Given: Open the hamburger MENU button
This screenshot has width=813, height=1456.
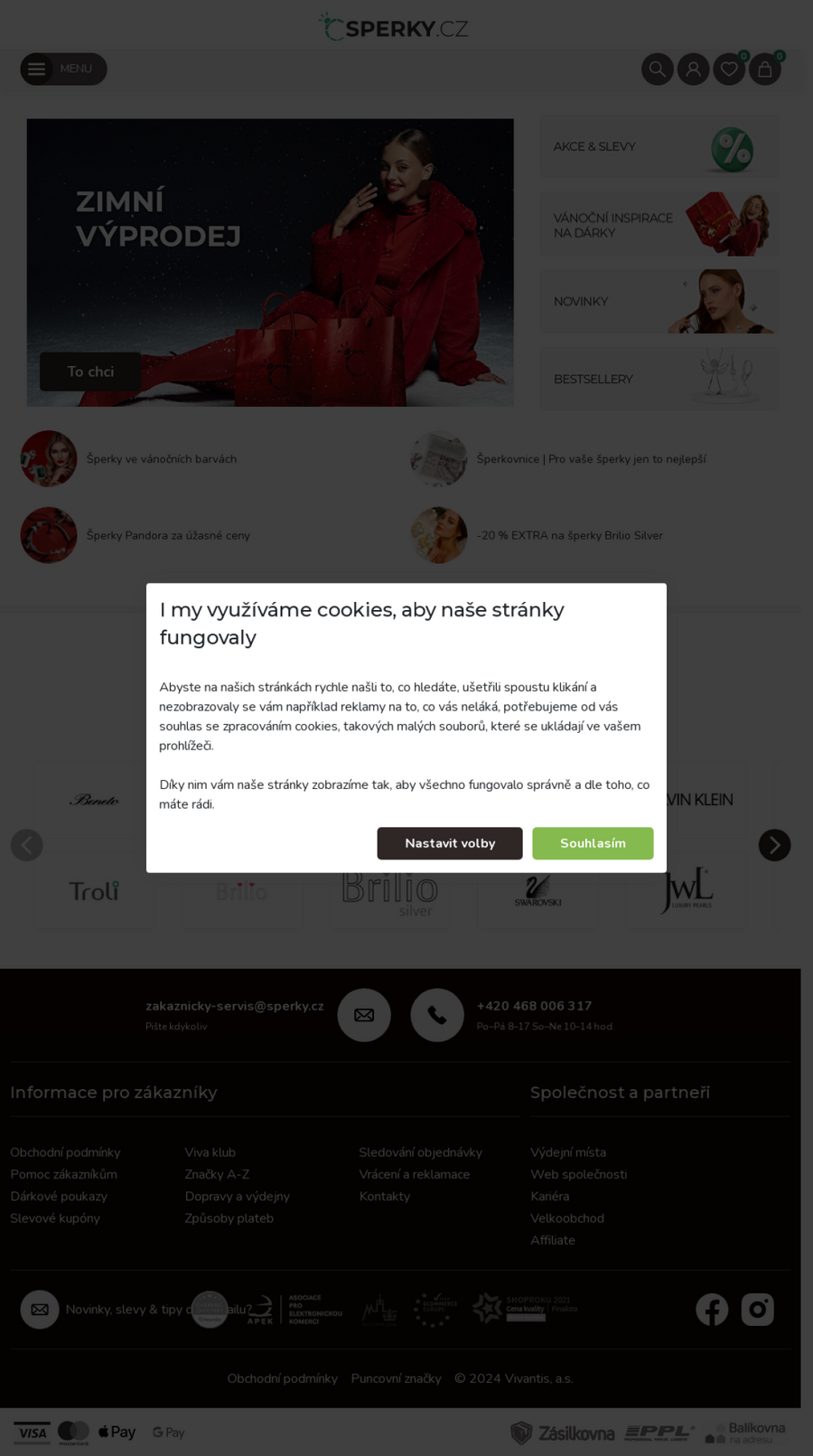Looking at the screenshot, I should [x=63, y=69].
